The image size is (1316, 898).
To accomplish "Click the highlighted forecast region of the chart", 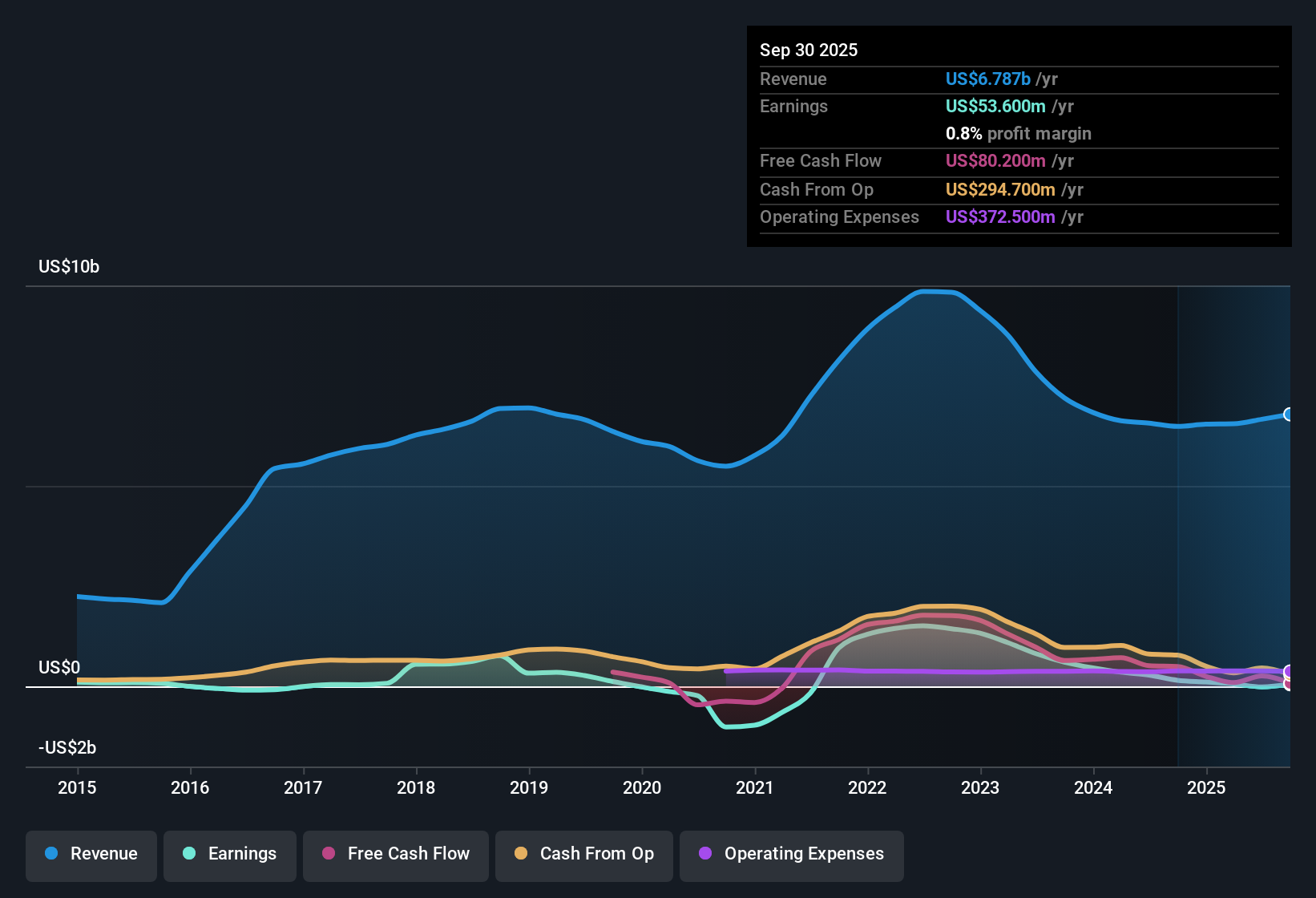I will [1234, 521].
